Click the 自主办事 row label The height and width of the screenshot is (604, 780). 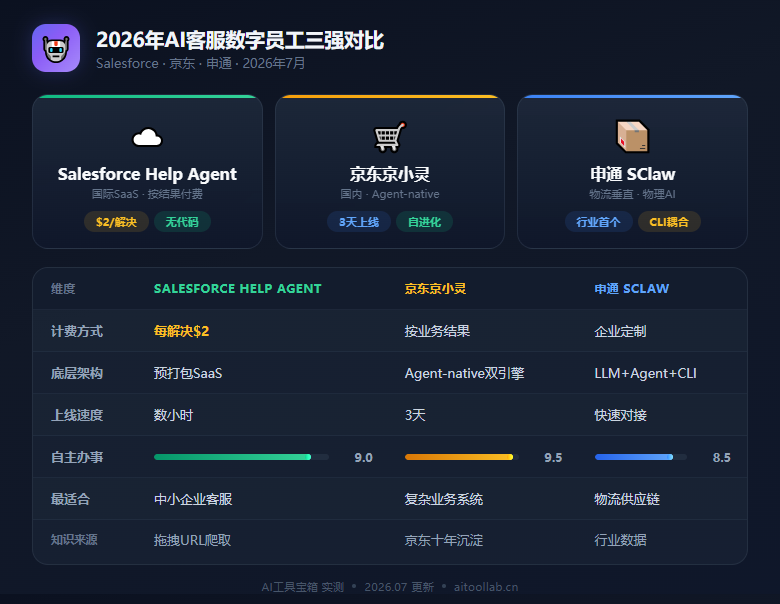(x=77, y=457)
